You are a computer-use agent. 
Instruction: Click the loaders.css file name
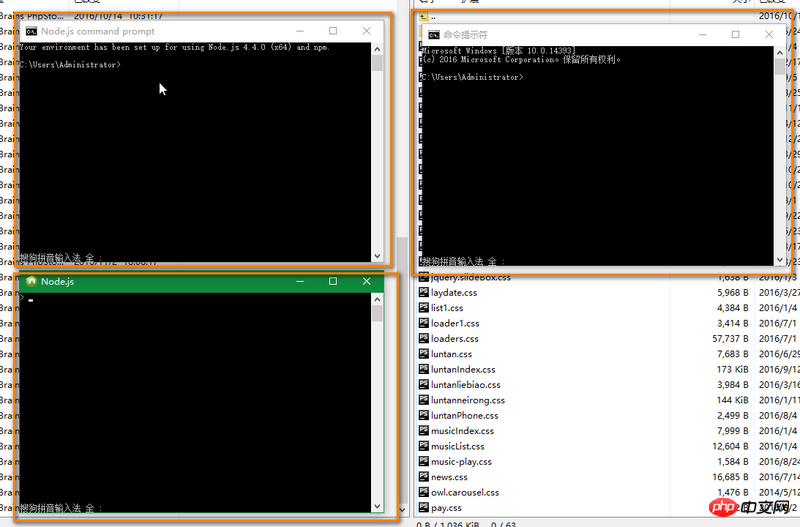click(x=455, y=339)
